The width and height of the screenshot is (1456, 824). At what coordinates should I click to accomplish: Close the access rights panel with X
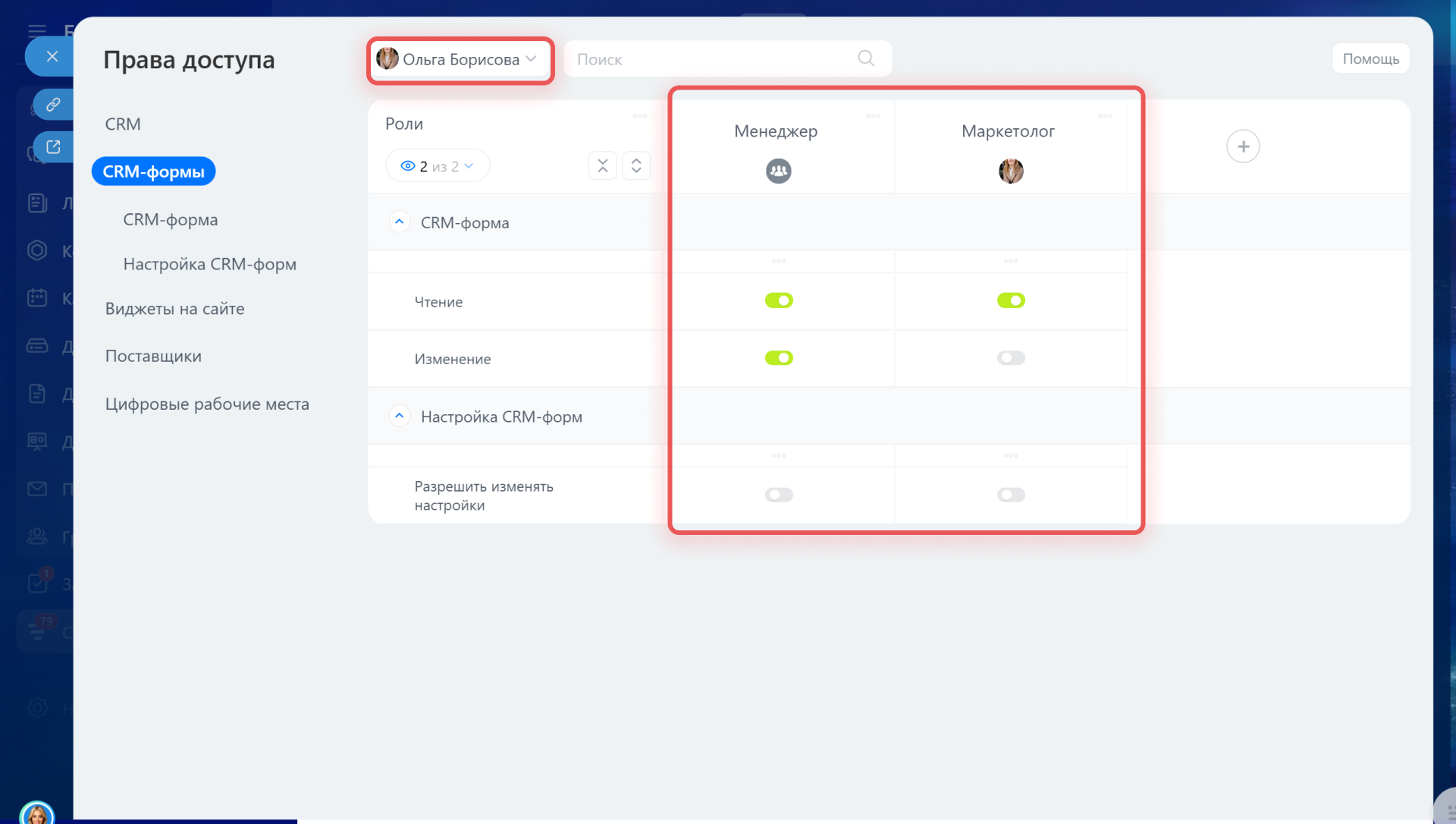[x=52, y=56]
